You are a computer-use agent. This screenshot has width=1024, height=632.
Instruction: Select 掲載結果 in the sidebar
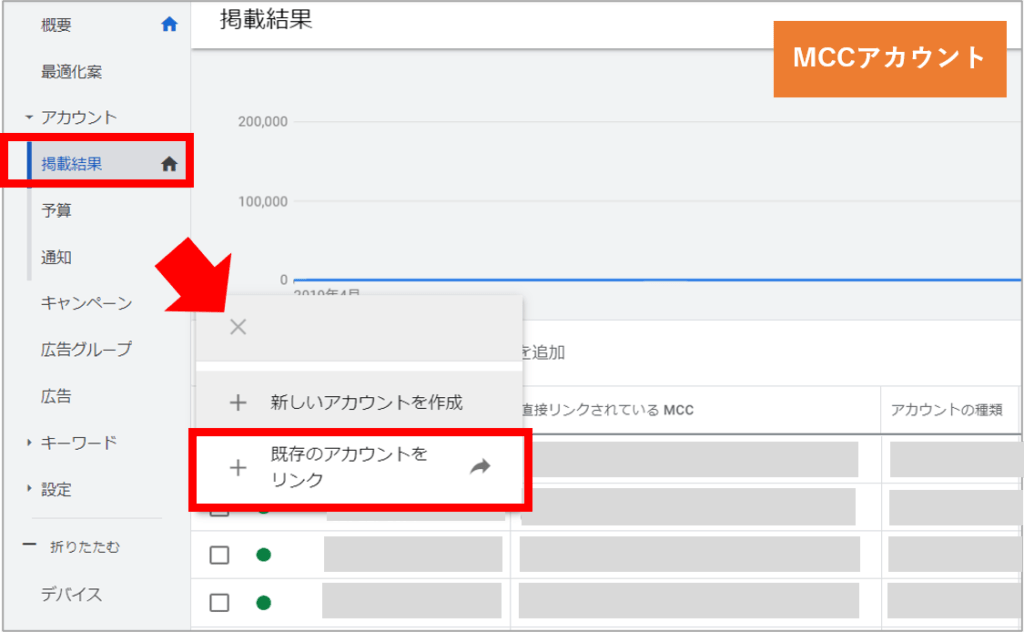[x=71, y=164]
